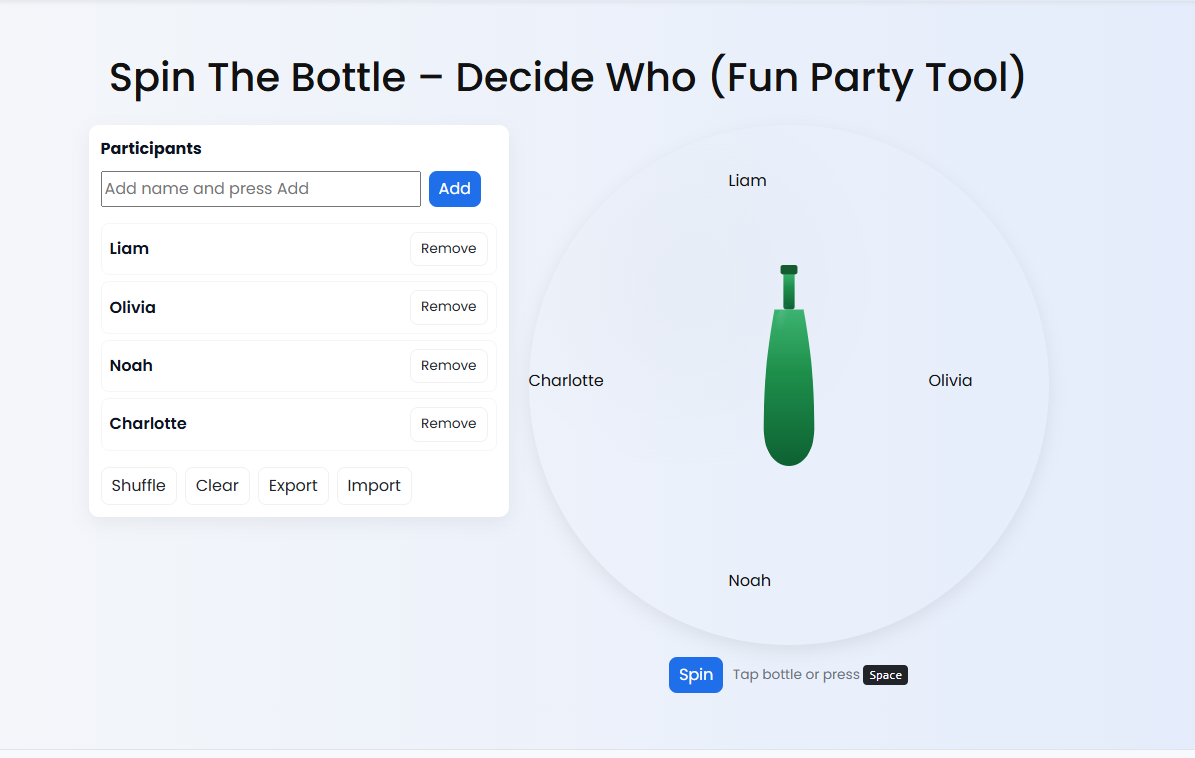The width and height of the screenshot is (1195, 758).
Task: Import a participant list
Action: coord(374,485)
